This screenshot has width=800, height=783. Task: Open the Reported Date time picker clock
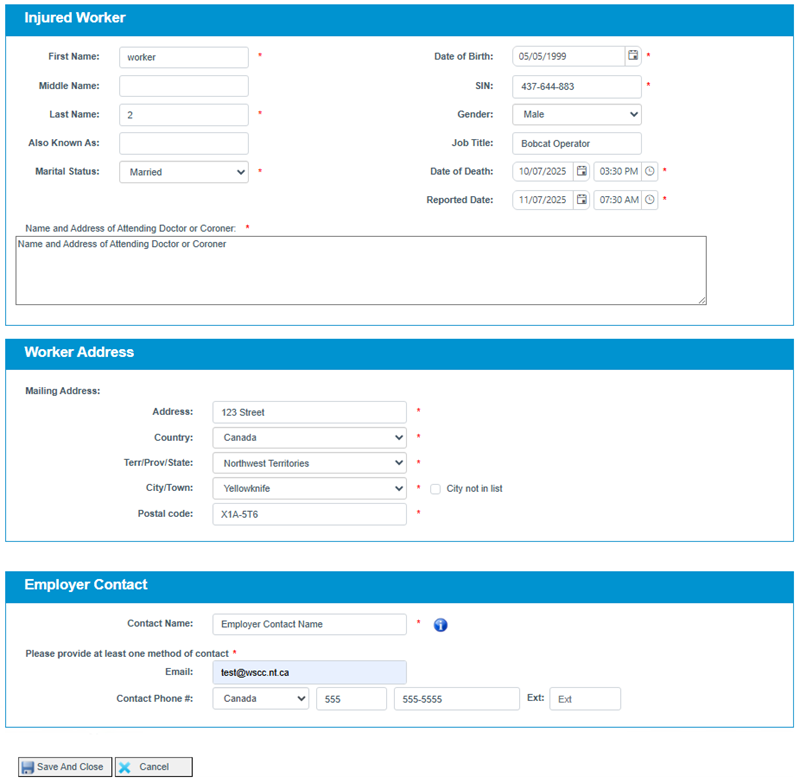[649, 199]
